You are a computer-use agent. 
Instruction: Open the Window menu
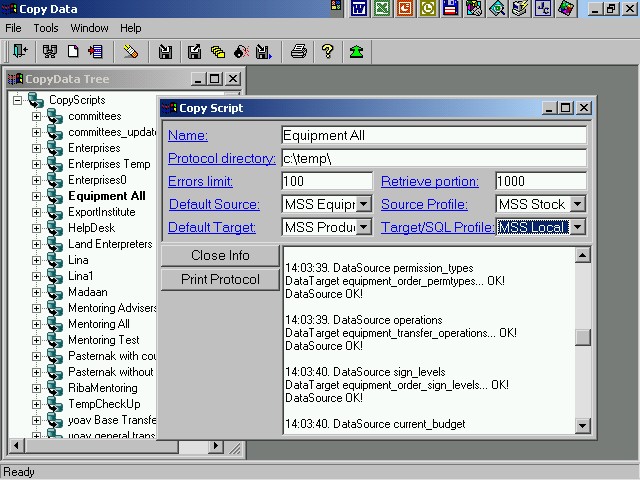[x=89, y=28]
